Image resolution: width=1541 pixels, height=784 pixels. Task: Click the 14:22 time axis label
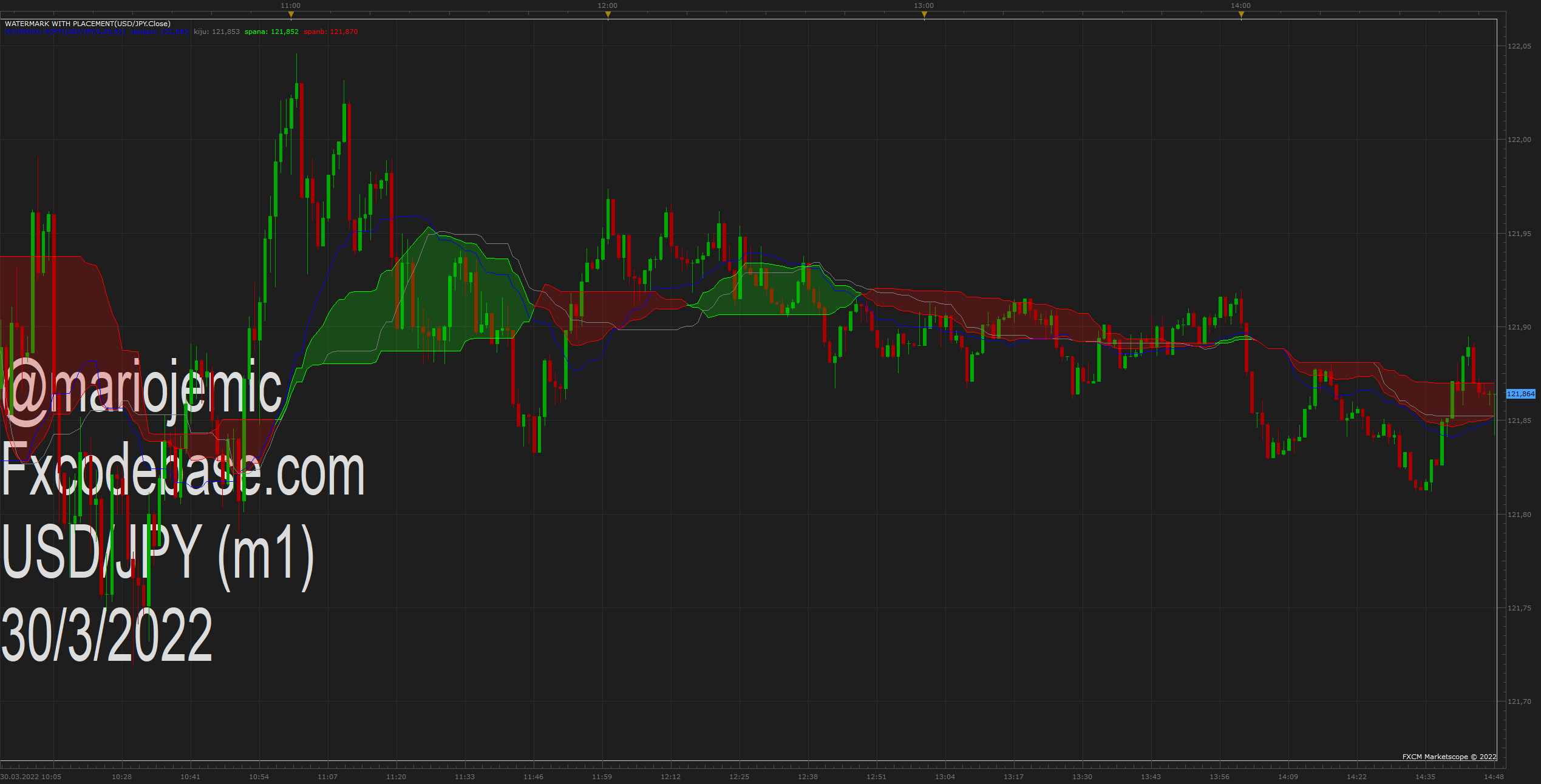point(1357,777)
